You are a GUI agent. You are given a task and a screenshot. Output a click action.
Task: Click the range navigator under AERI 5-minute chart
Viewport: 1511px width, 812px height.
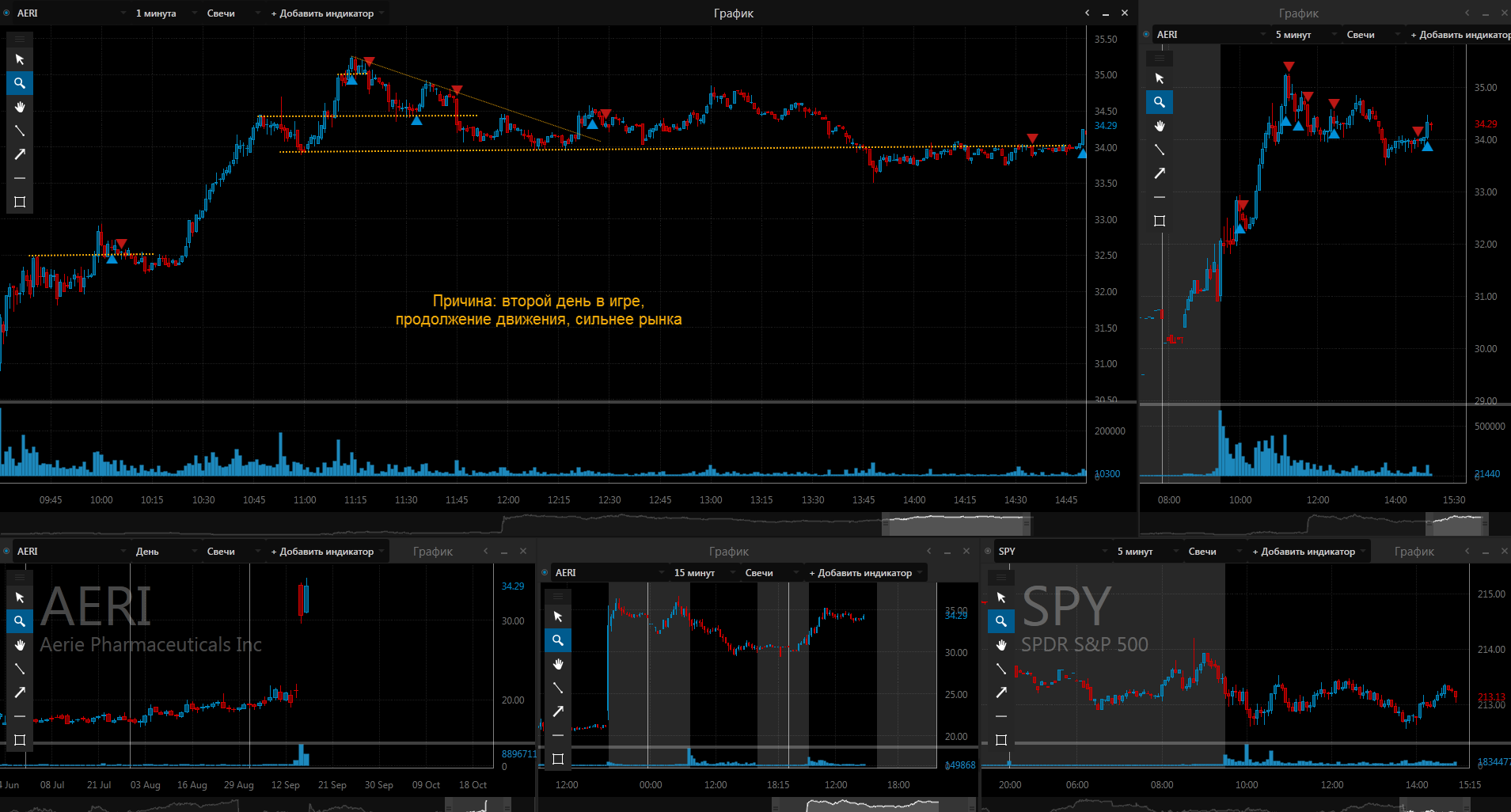click(x=1456, y=523)
